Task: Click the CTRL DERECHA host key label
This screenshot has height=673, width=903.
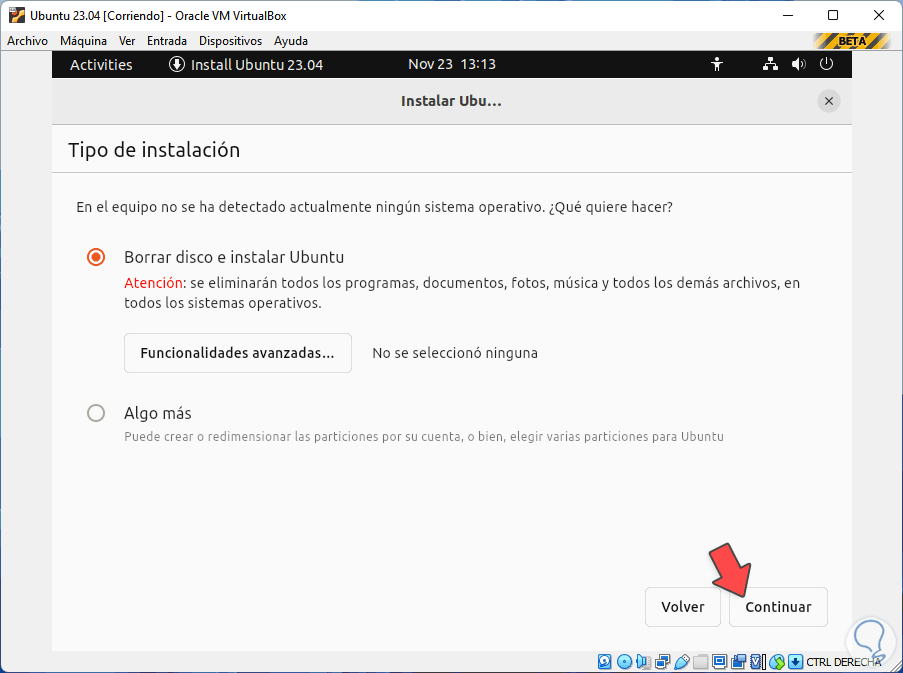Action: (x=844, y=662)
